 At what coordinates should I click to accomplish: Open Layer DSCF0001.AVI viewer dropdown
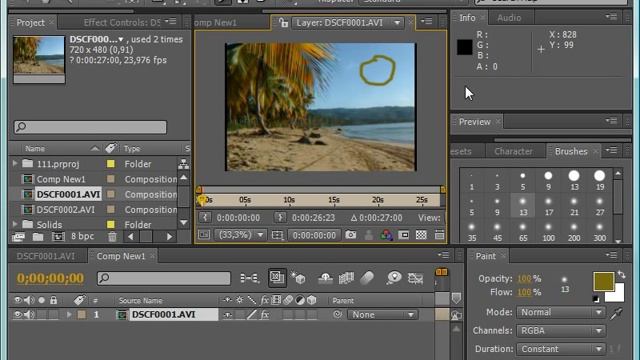(x=347, y=23)
